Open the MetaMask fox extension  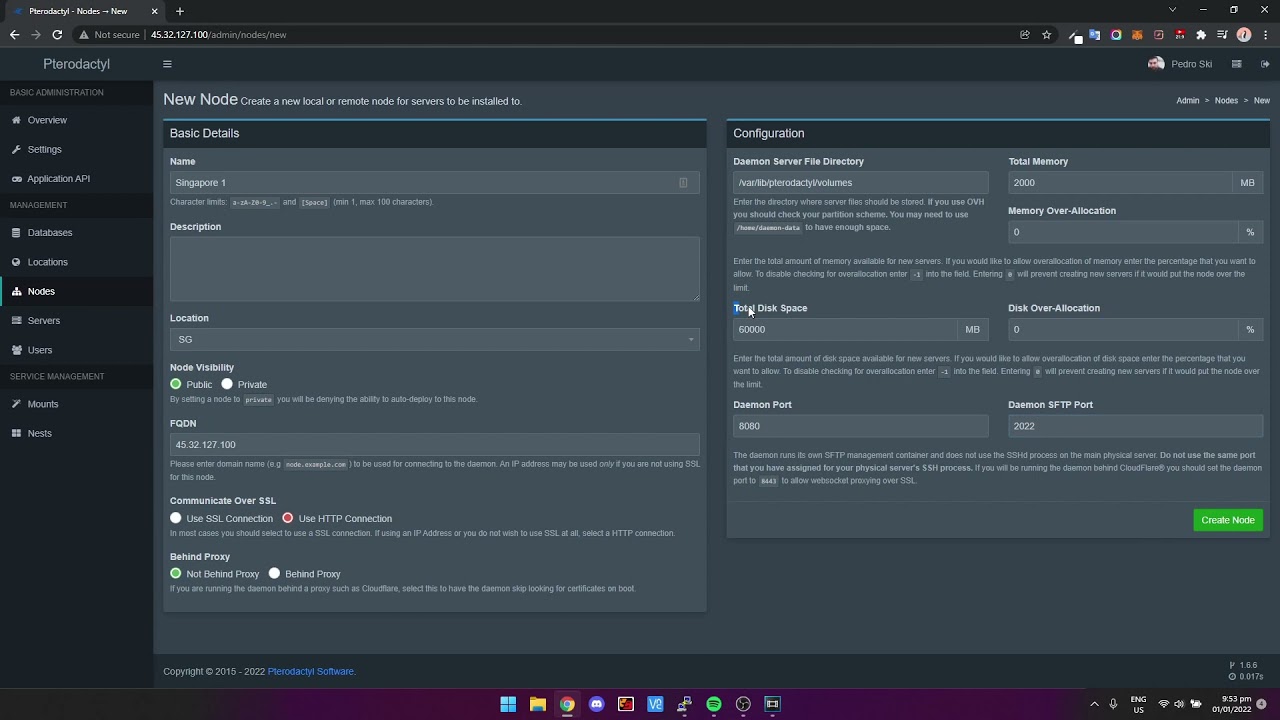coord(1137,34)
